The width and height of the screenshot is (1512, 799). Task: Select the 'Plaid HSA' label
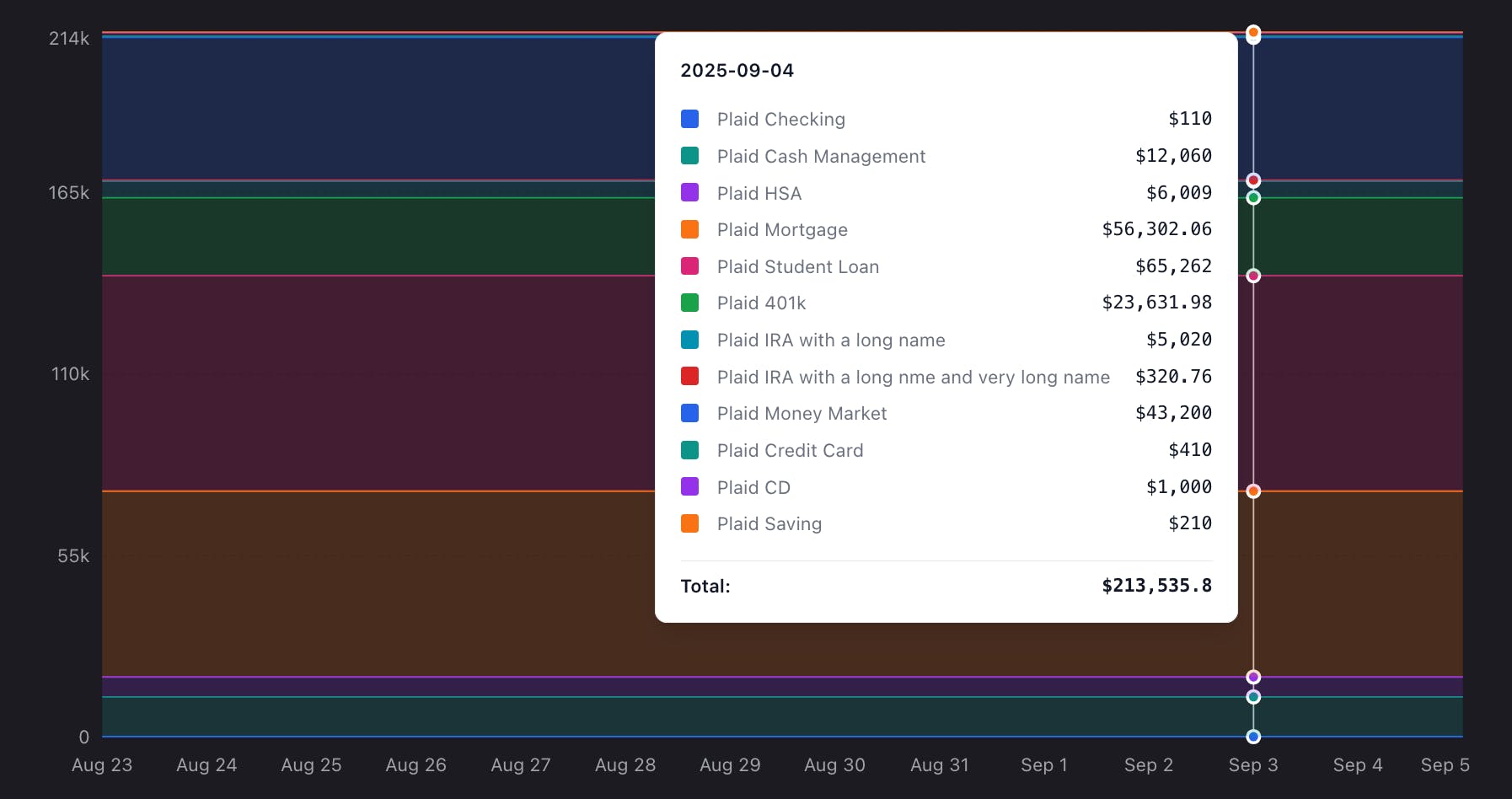tap(759, 194)
